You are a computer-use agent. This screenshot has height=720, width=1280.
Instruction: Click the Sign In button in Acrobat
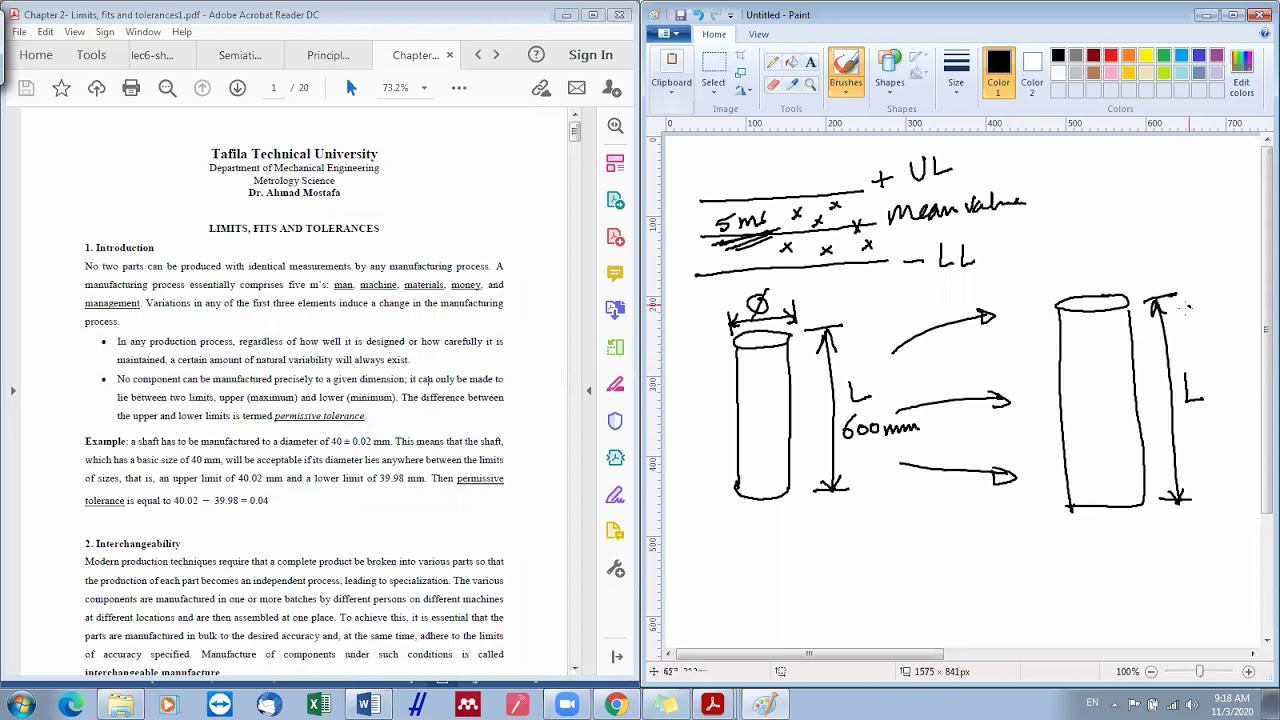[x=591, y=55]
